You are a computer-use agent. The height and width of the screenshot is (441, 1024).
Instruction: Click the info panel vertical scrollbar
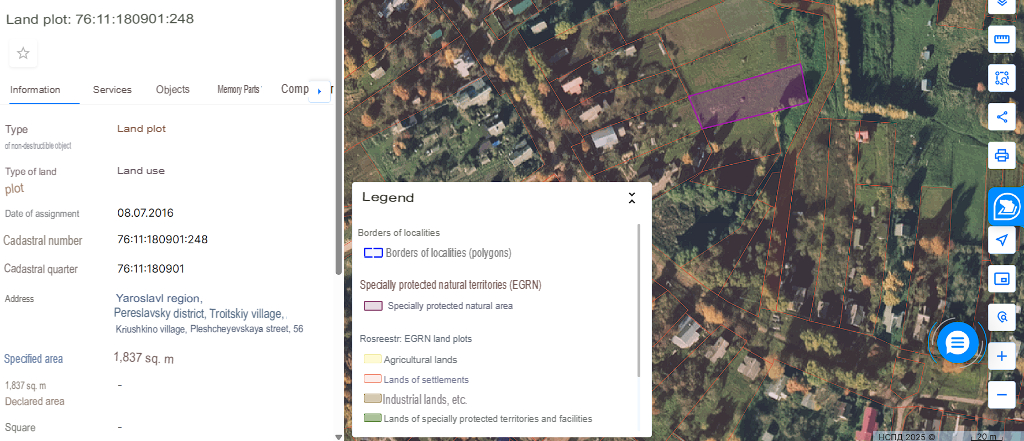[338, 137]
